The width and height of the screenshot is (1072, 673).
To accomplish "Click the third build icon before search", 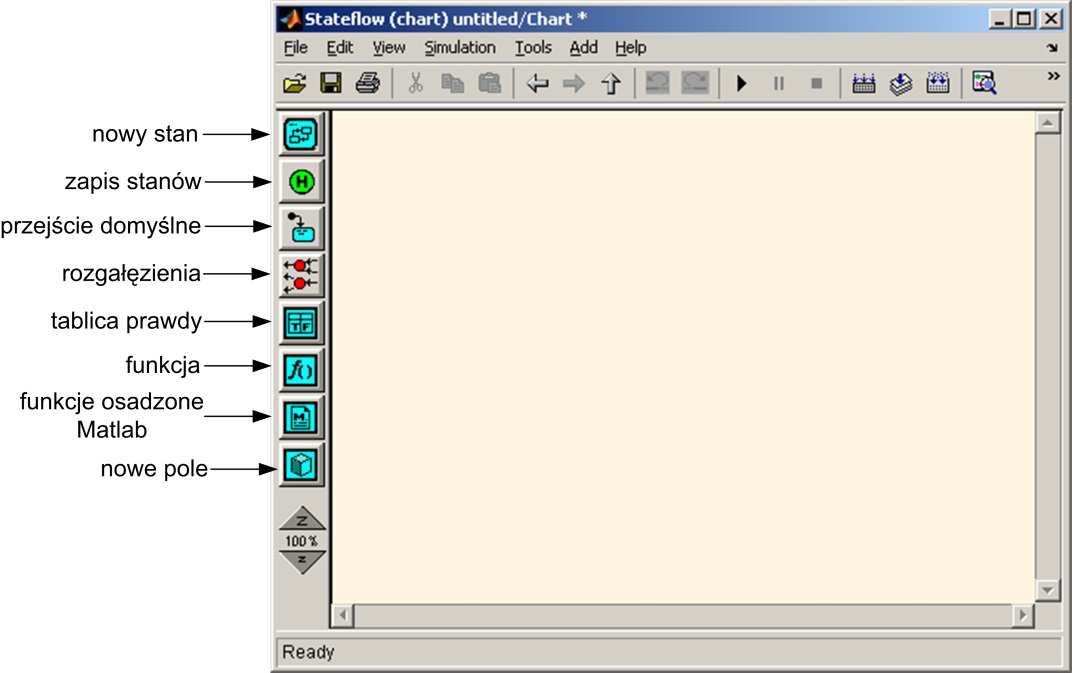I will pyautogui.click(x=938, y=83).
